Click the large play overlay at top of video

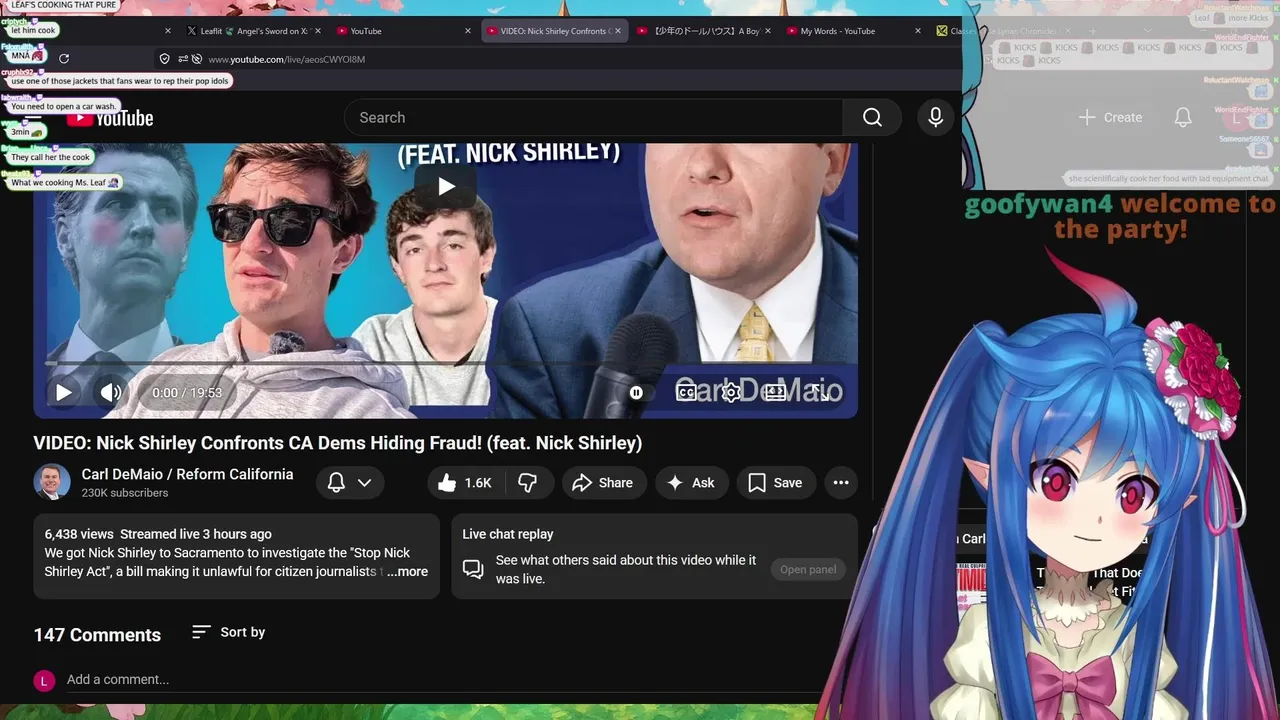pyautogui.click(x=446, y=186)
